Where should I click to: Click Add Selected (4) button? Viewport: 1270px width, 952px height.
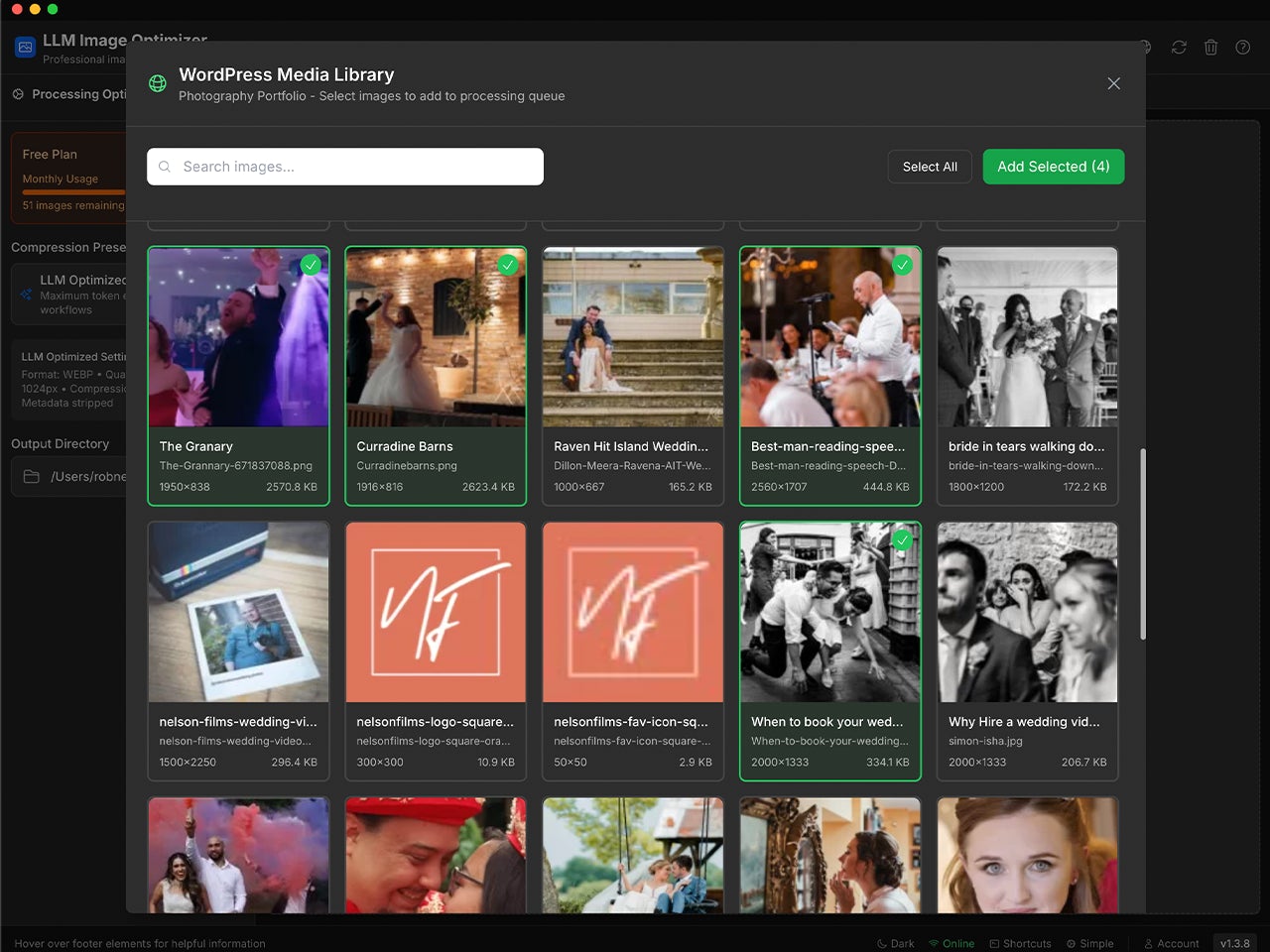[x=1054, y=167]
